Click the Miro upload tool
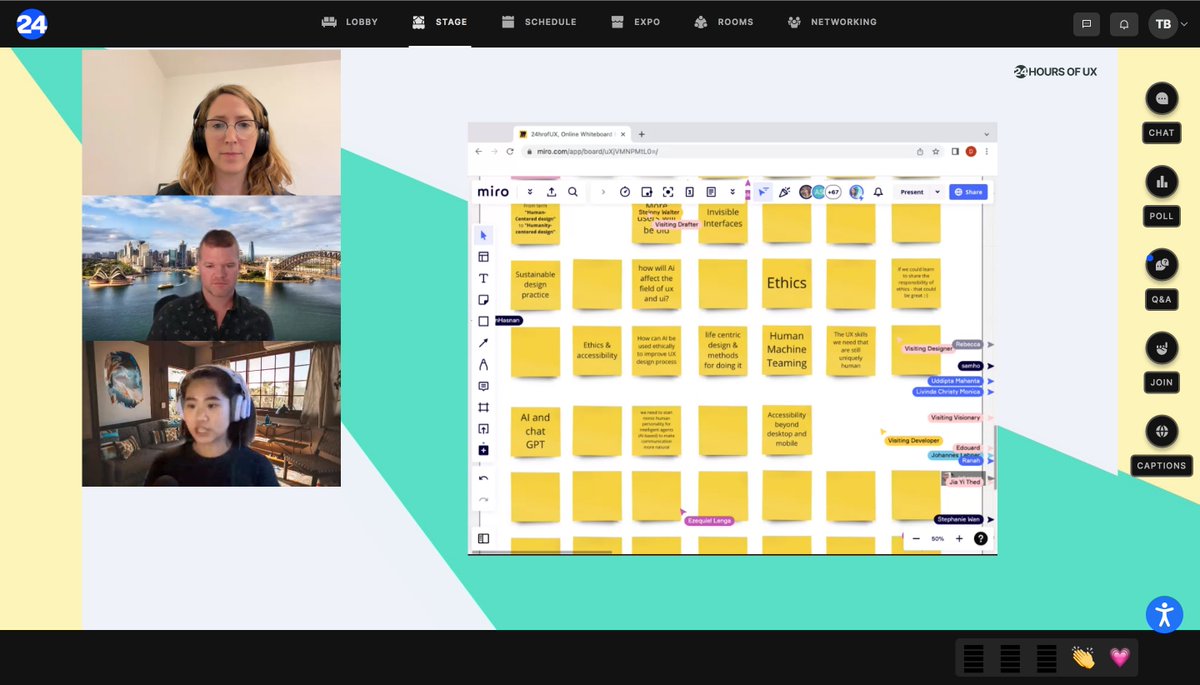Viewport: 1200px width, 685px height. coord(483,428)
